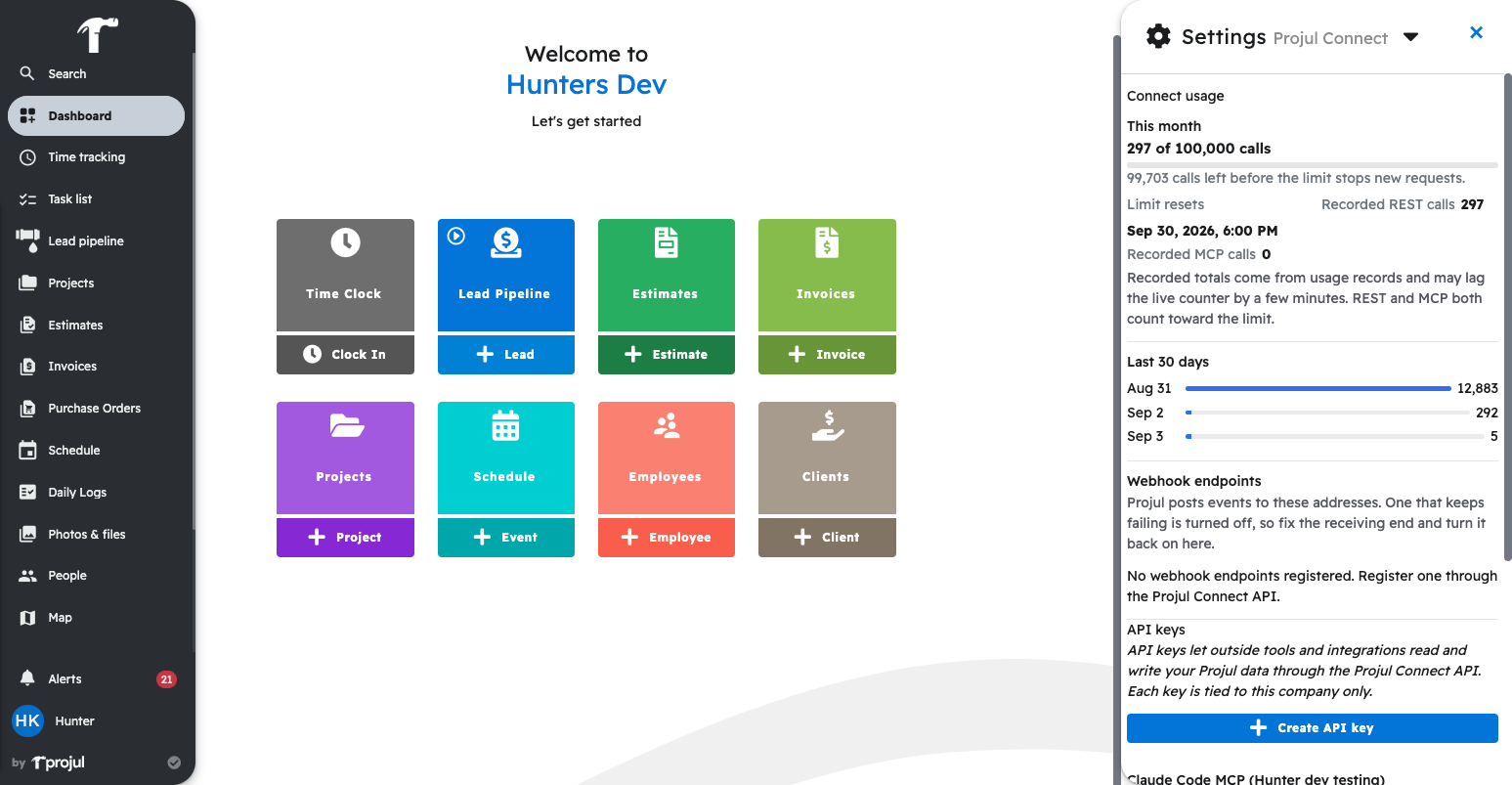The height and width of the screenshot is (785, 1512).
Task: Click the "Last 30 days" heading
Action: 1168,362
